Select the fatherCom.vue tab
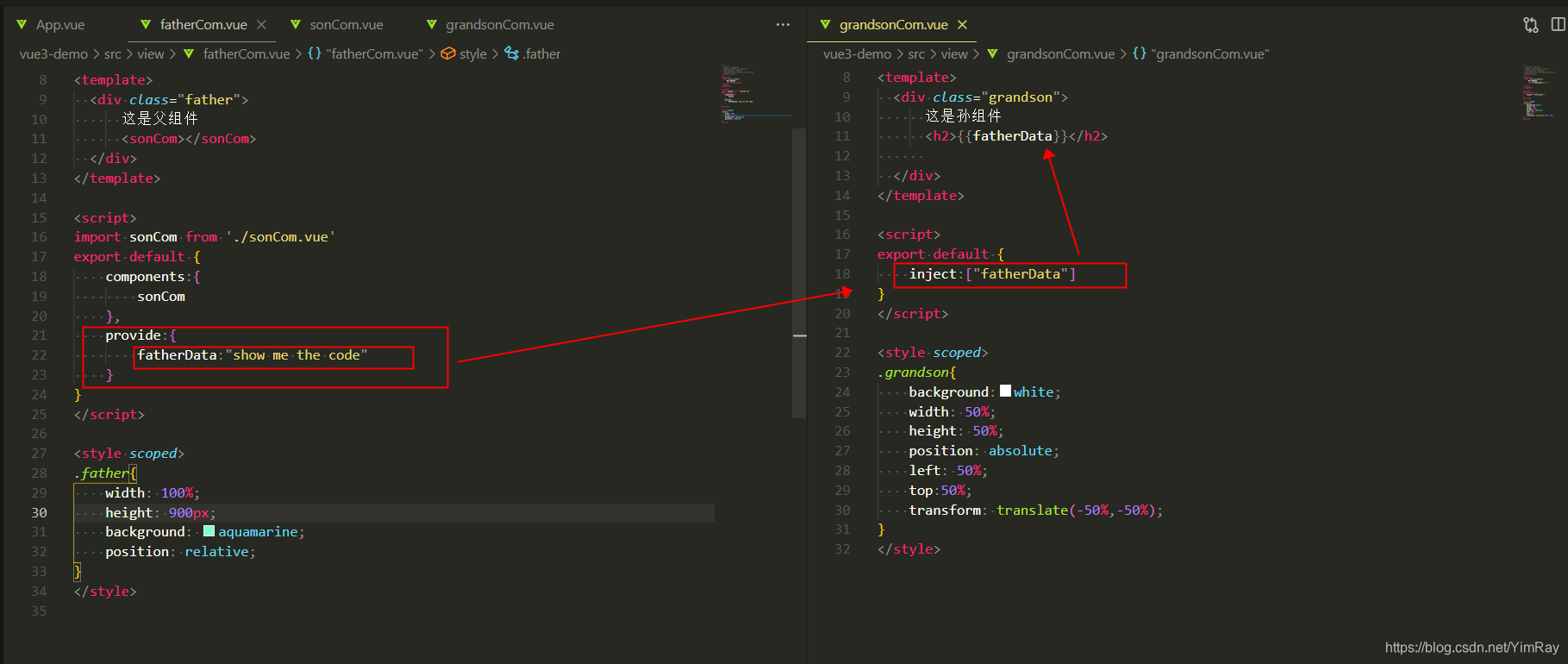 [x=203, y=25]
